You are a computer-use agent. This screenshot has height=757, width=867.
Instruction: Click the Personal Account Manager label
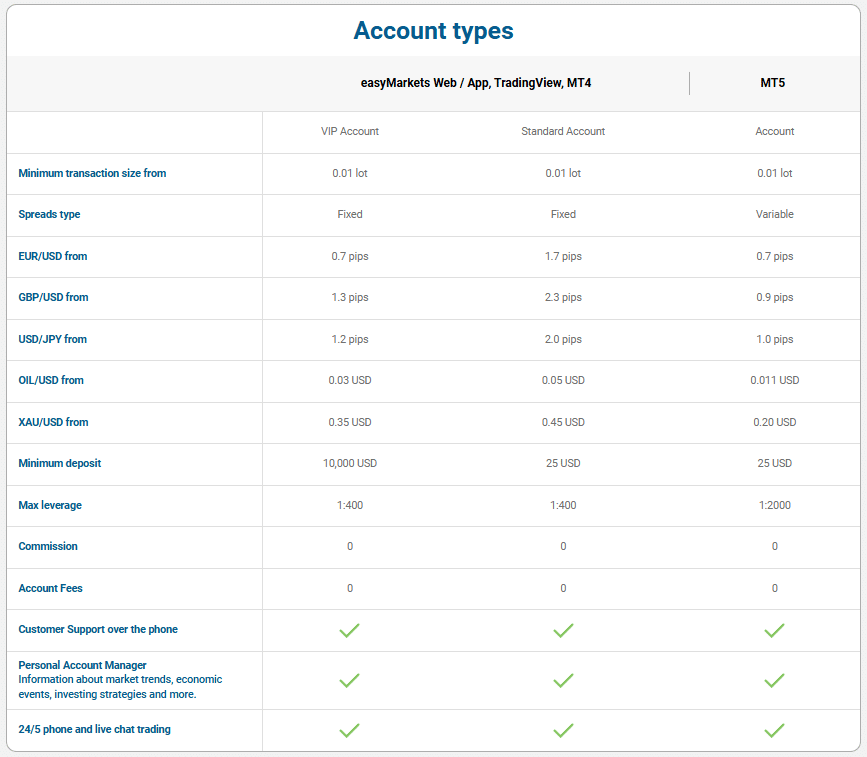click(x=82, y=665)
